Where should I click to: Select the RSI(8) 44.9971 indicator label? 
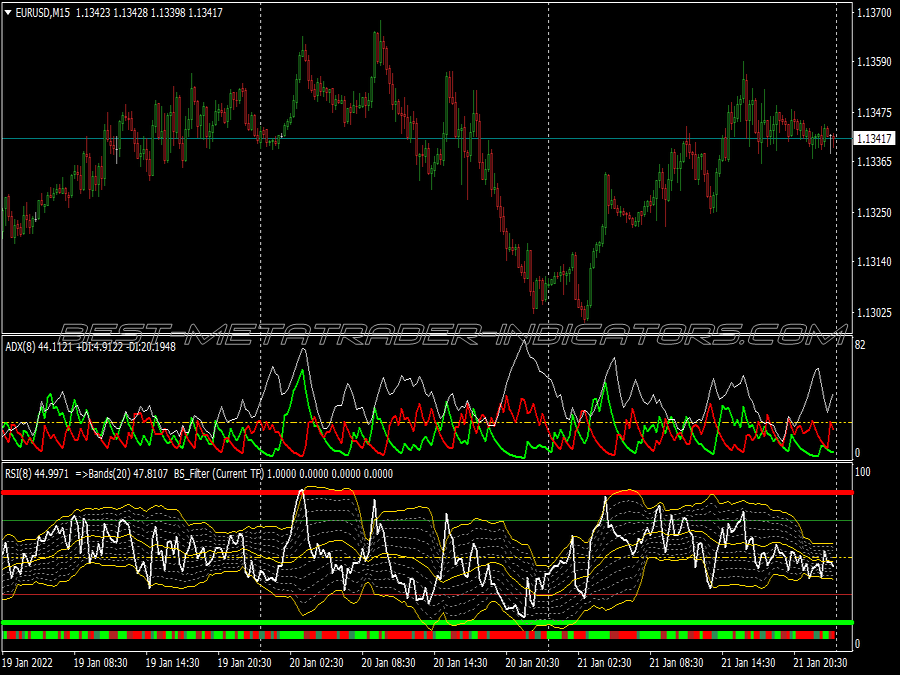[x=37, y=474]
